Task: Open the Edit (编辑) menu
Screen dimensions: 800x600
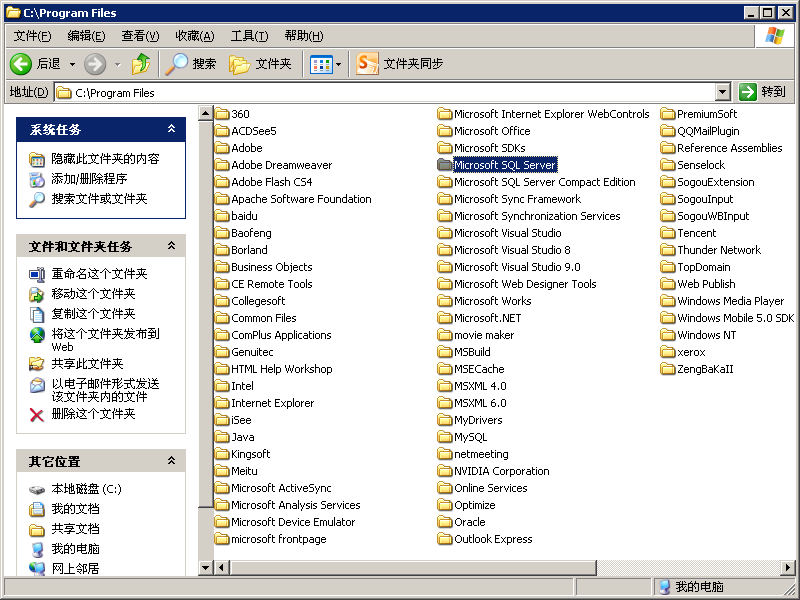Action: point(86,36)
